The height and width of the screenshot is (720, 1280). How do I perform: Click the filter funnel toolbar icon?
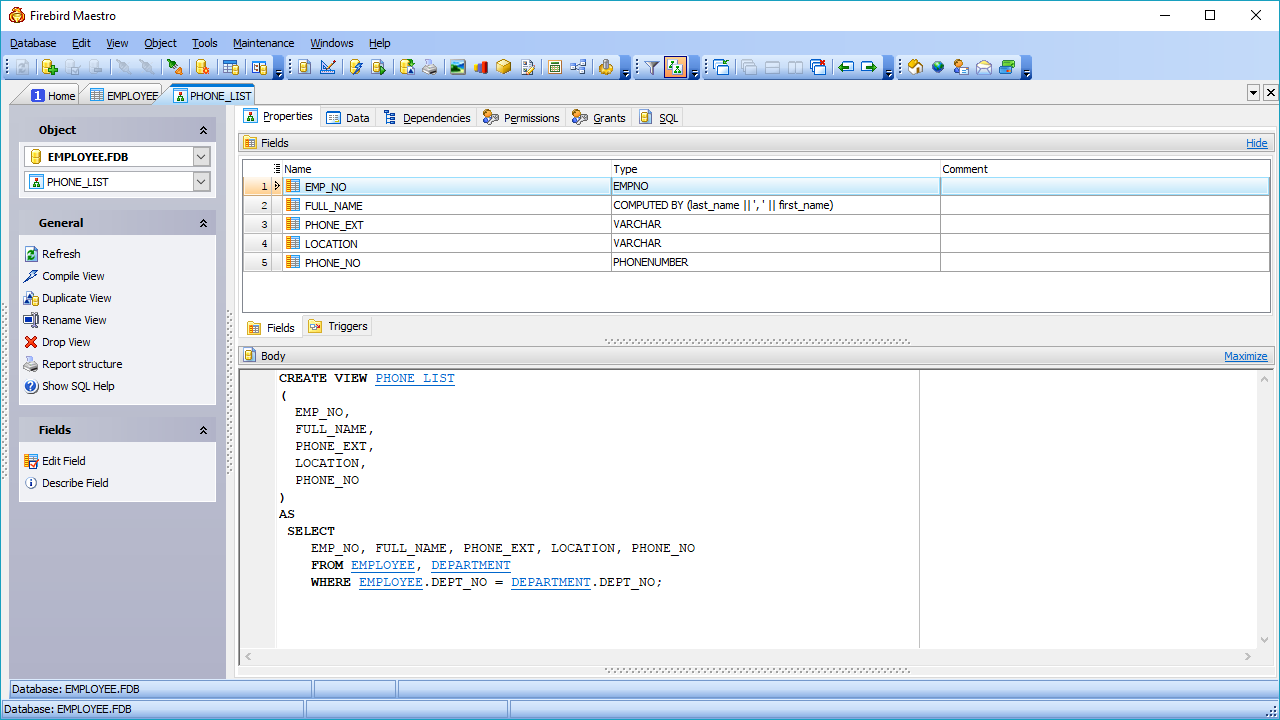click(x=651, y=67)
